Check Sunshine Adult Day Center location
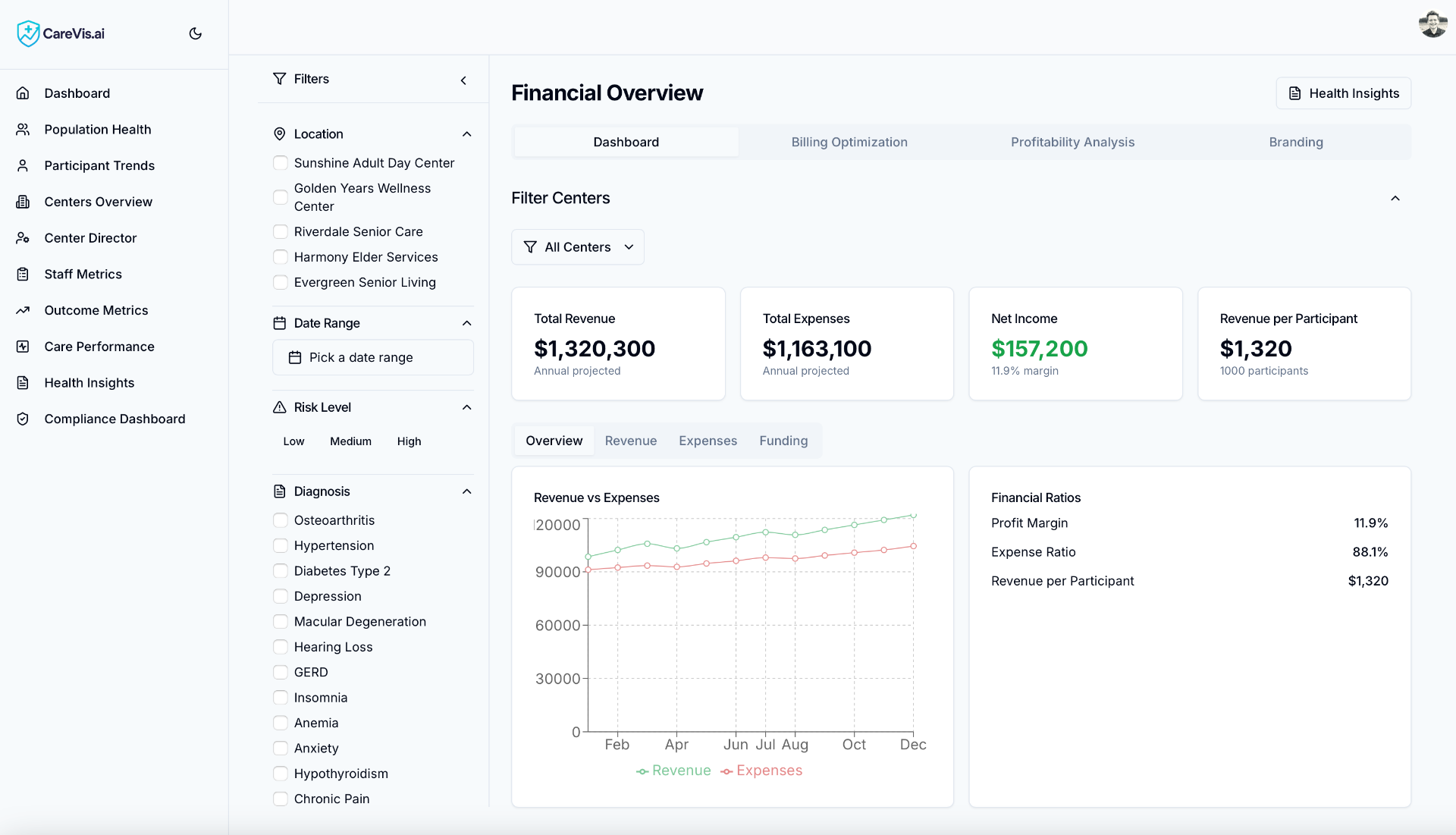 click(x=281, y=163)
